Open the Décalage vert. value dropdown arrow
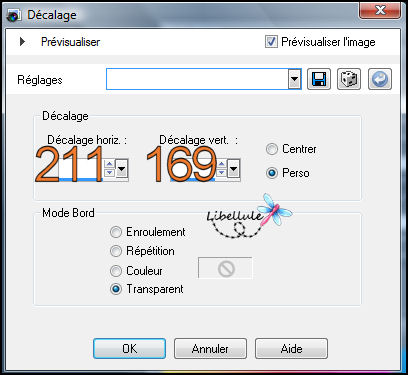408x375 pixels. (234, 169)
